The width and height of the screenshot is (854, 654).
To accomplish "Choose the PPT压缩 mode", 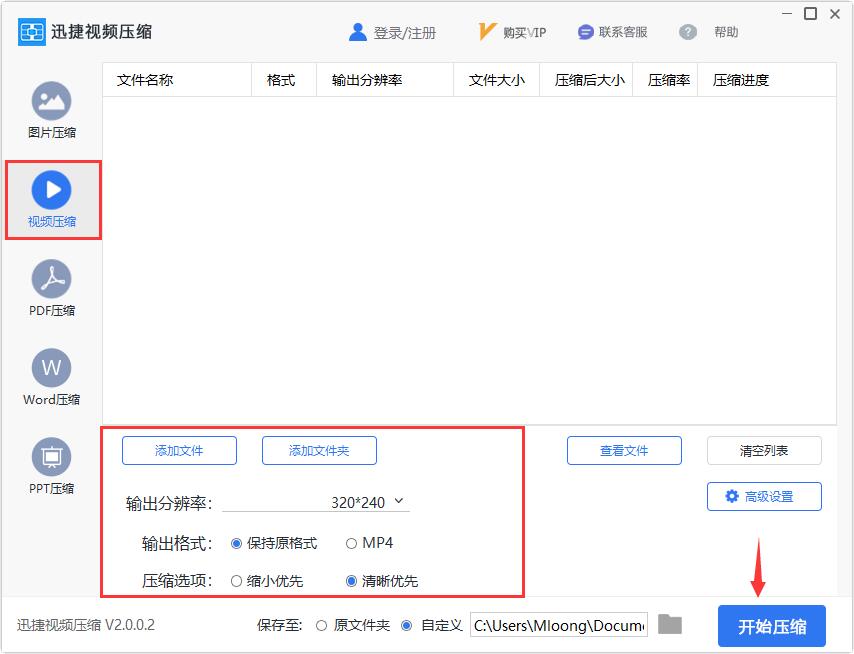I will coord(51,466).
